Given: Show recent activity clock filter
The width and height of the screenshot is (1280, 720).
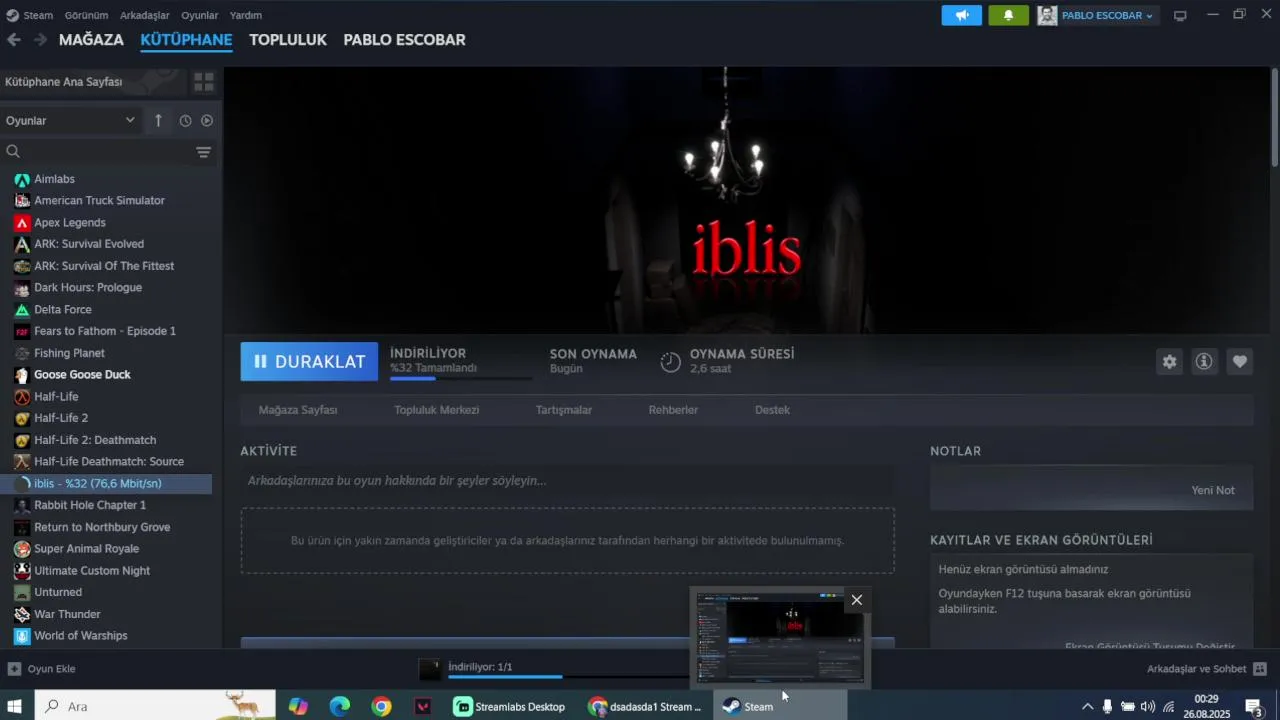Looking at the screenshot, I should click(x=185, y=120).
